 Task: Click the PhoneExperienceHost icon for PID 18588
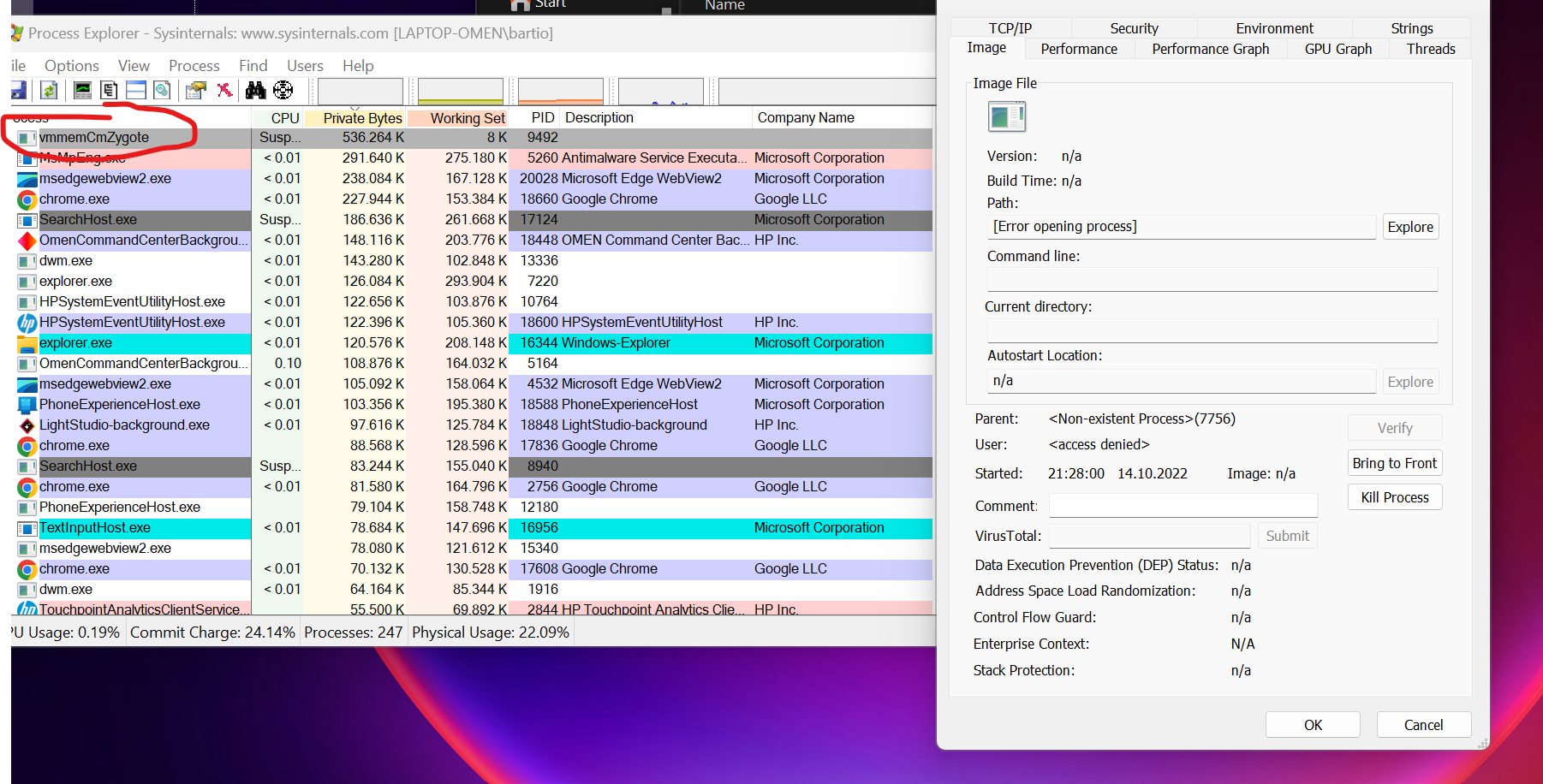tap(27, 405)
